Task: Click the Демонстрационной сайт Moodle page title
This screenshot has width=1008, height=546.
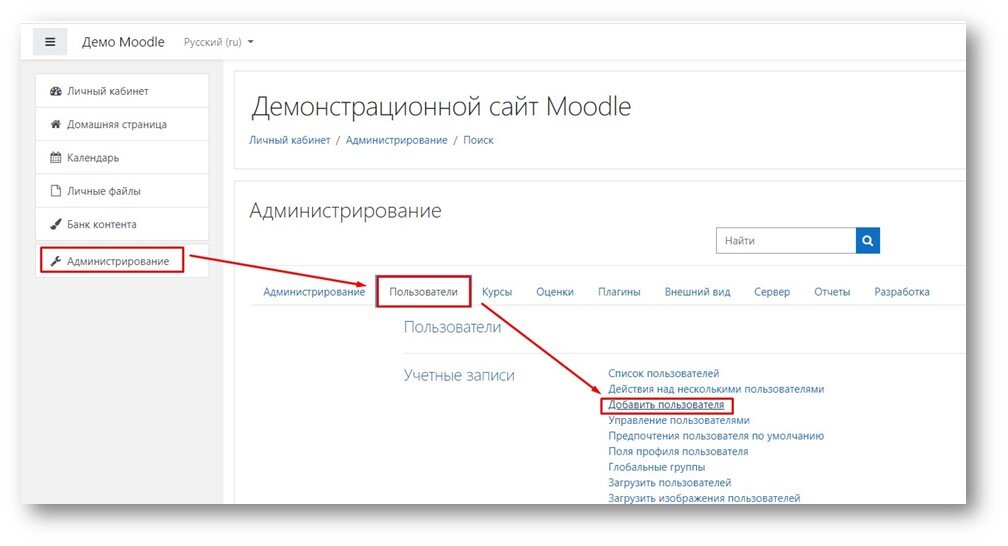Action: (x=441, y=107)
